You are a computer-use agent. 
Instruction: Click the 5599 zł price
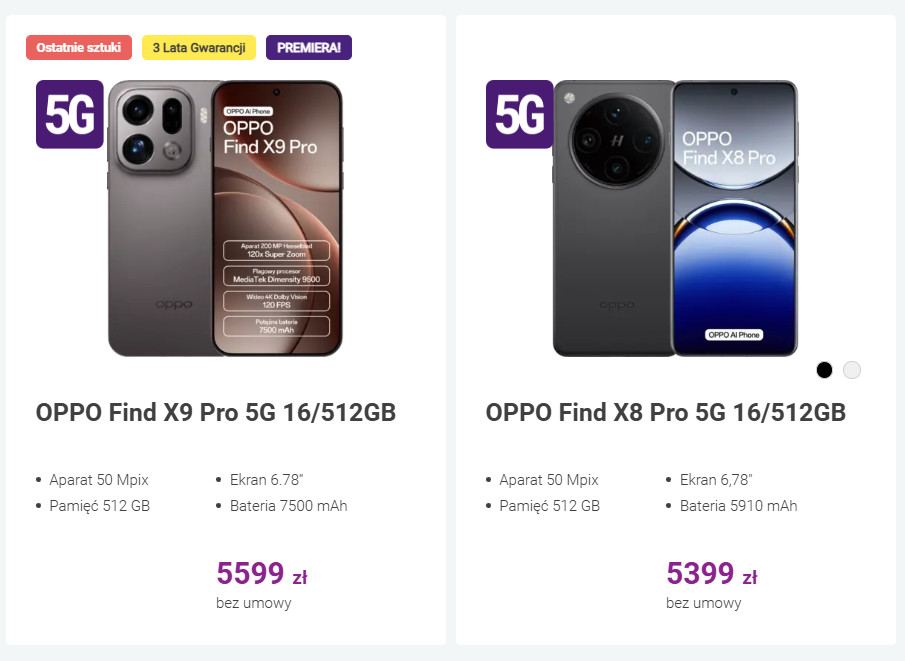pyautogui.click(x=262, y=573)
